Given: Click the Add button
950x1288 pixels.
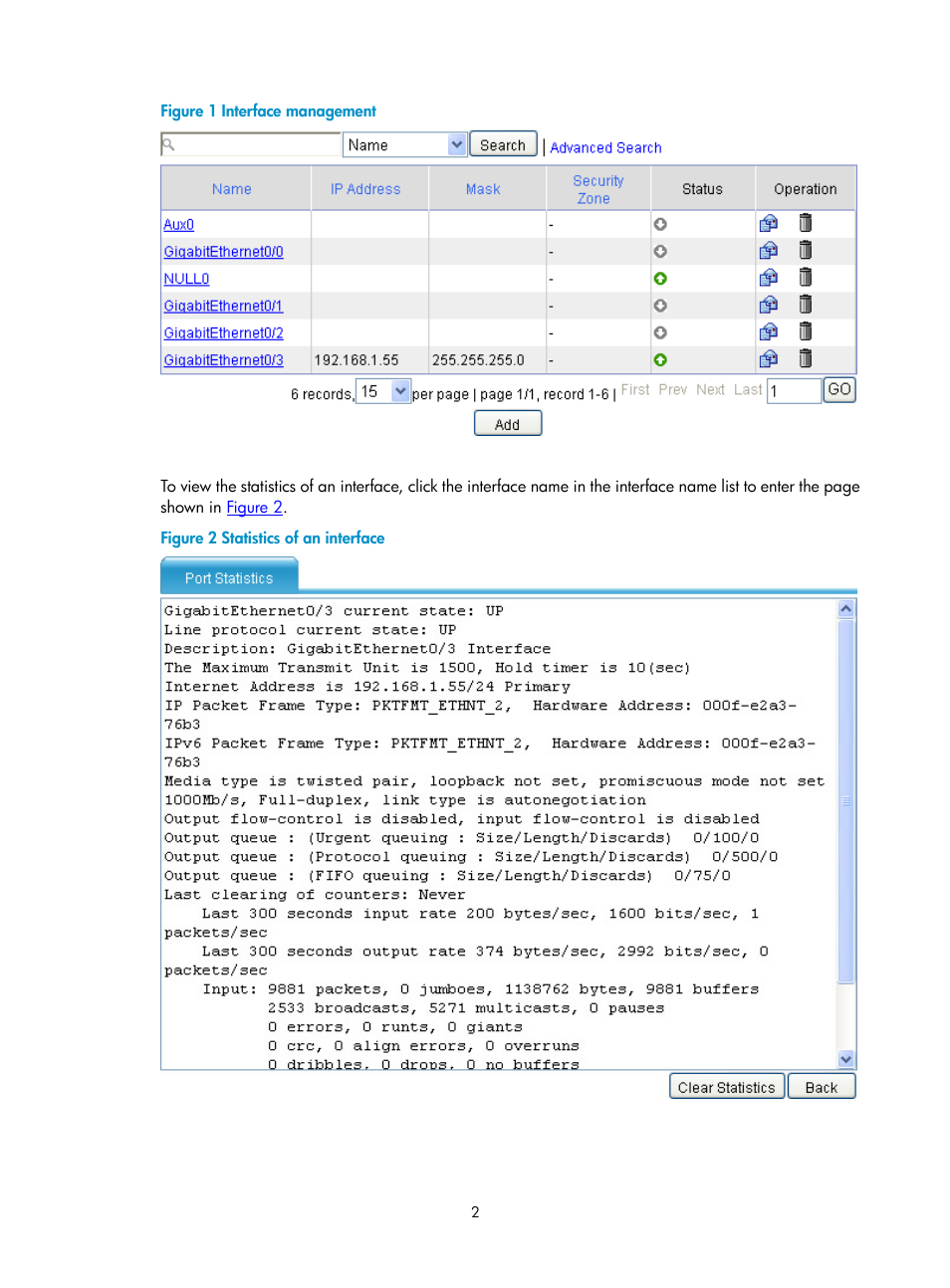Looking at the screenshot, I should [508, 424].
